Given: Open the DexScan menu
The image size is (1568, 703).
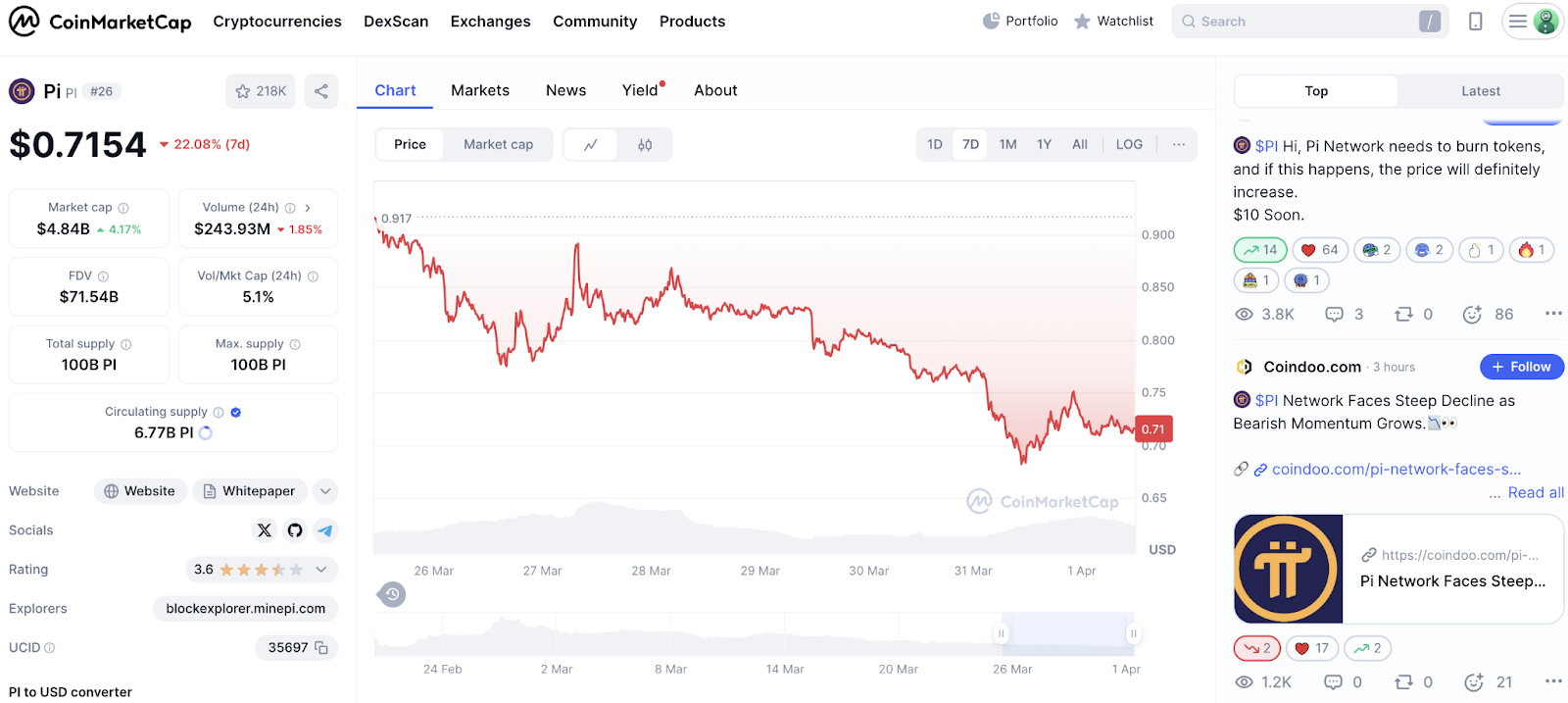Looking at the screenshot, I should point(396,21).
